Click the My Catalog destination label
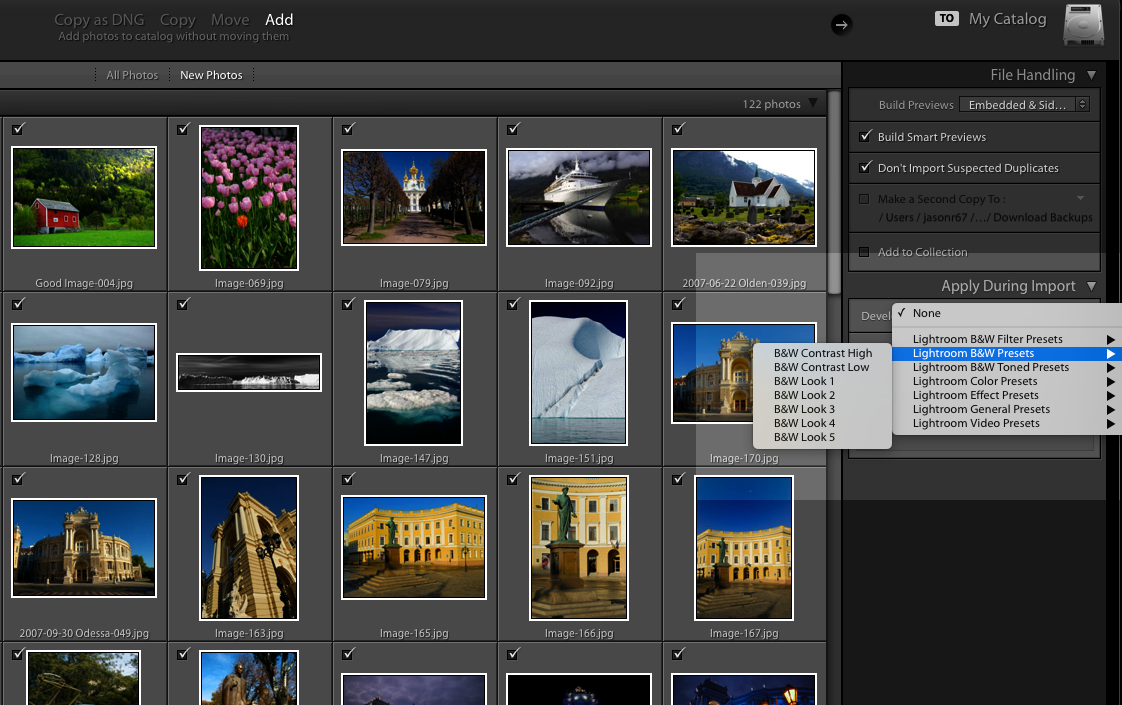Image resolution: width=1122 pixels, height=705 pixels. point(1008,19)
